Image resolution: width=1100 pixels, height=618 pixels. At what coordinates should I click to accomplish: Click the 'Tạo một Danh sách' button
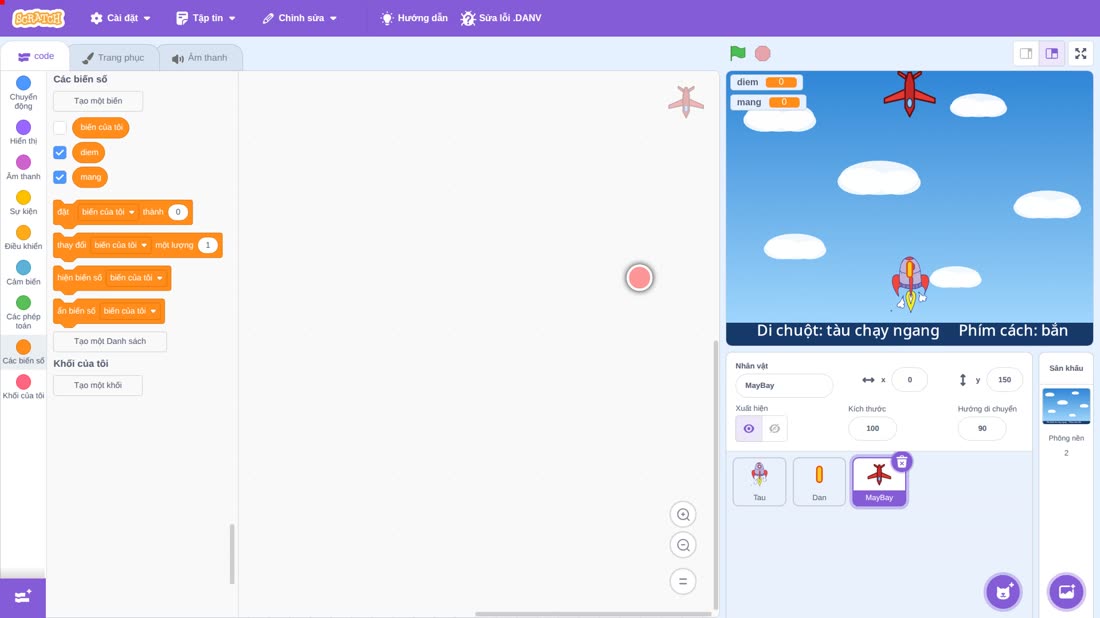point(110,341)
